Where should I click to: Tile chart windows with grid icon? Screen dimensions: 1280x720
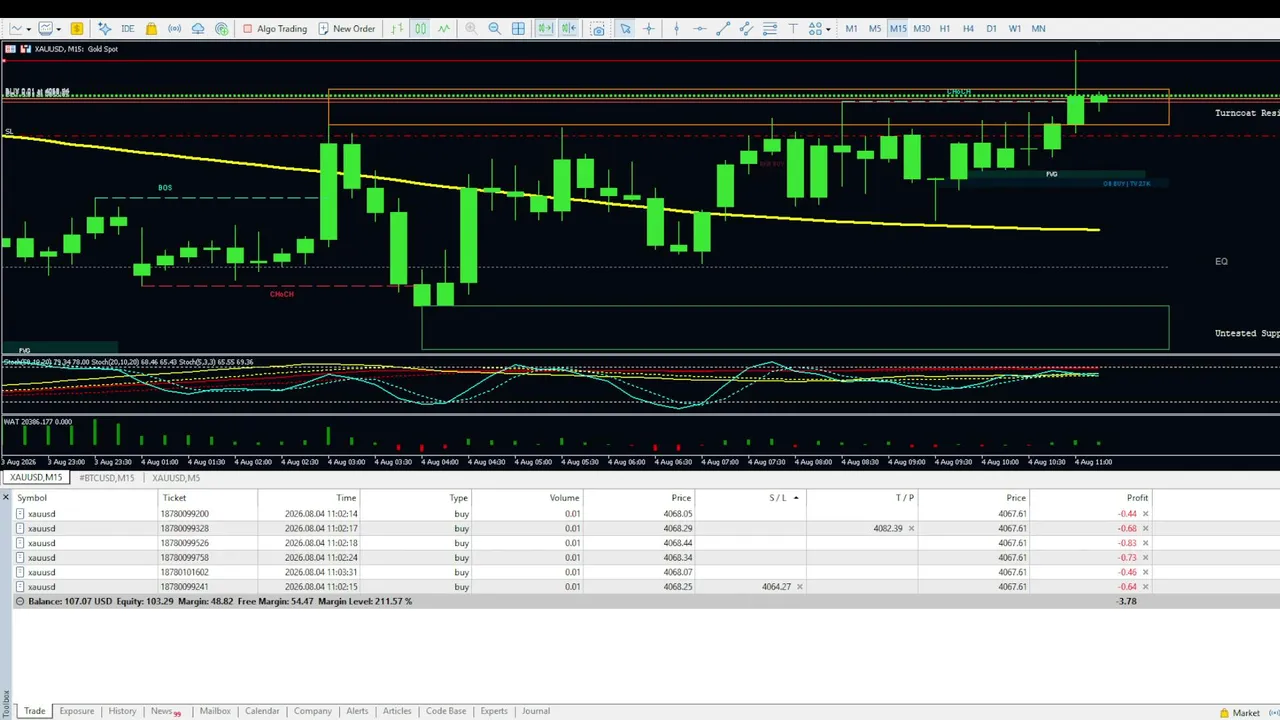pyautogui.click(x=518, y=28)
